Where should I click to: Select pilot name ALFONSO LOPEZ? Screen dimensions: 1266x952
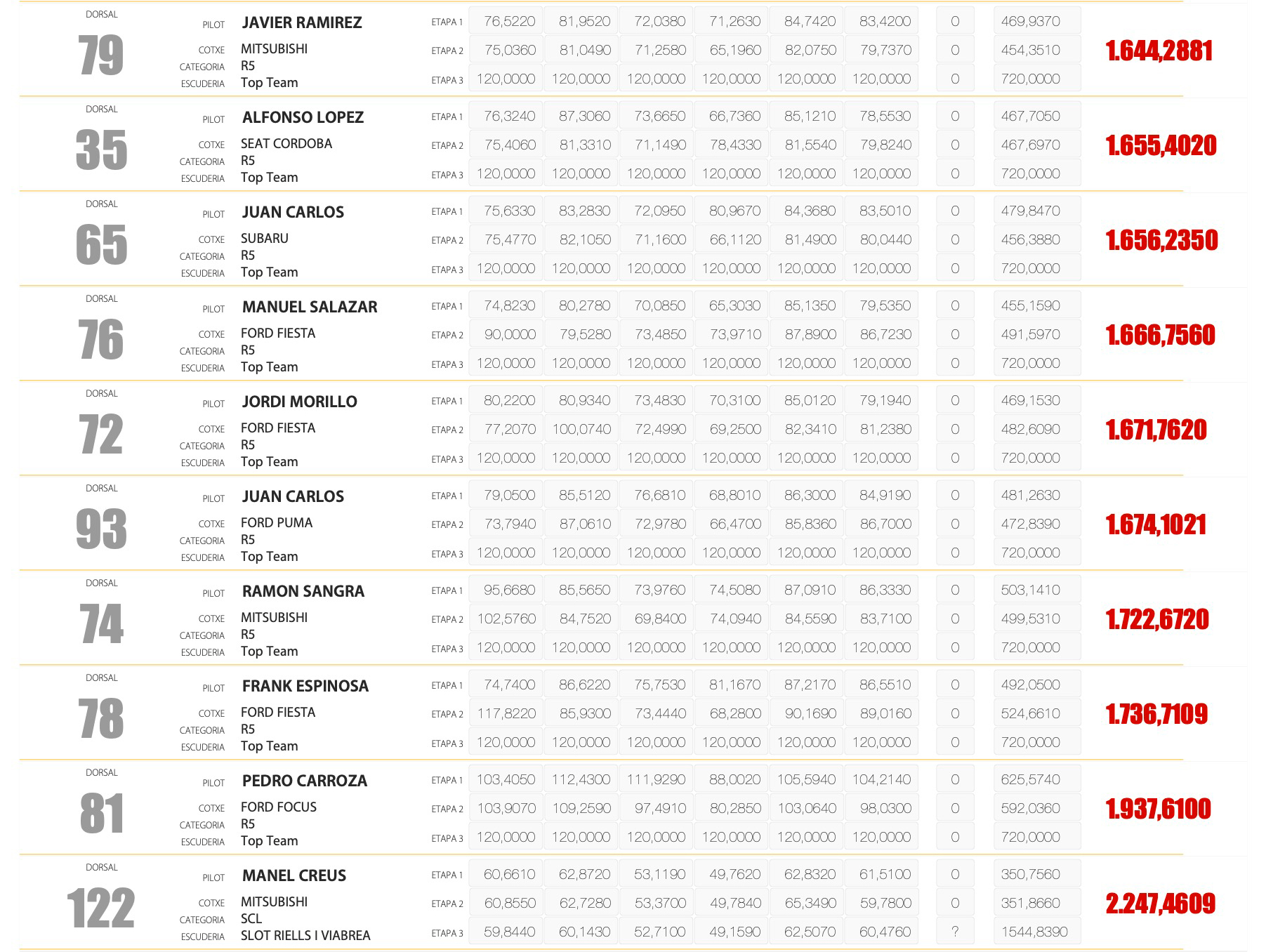point(303,117)
